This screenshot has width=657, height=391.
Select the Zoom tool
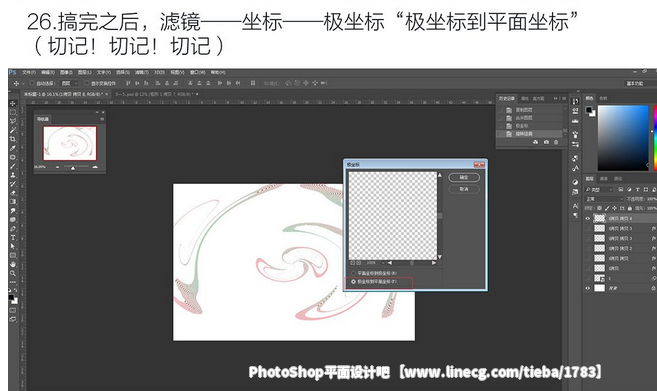pyautogui.click(x=13, y=273)
